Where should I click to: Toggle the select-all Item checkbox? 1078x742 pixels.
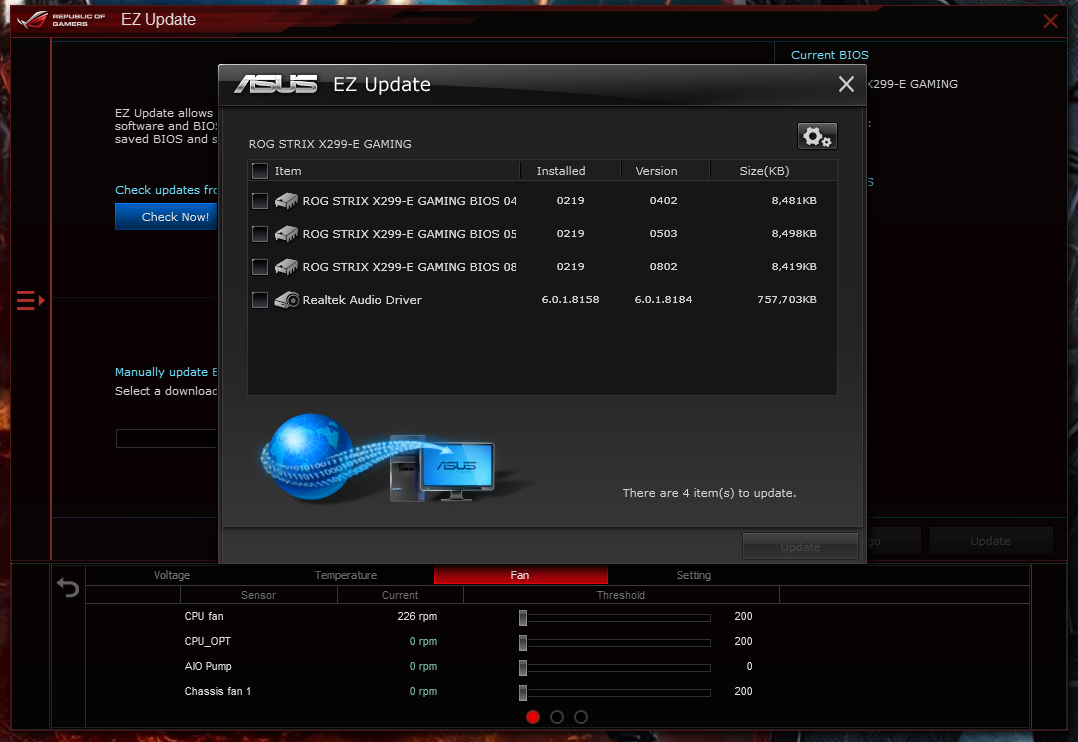click(x=260, y=171)
